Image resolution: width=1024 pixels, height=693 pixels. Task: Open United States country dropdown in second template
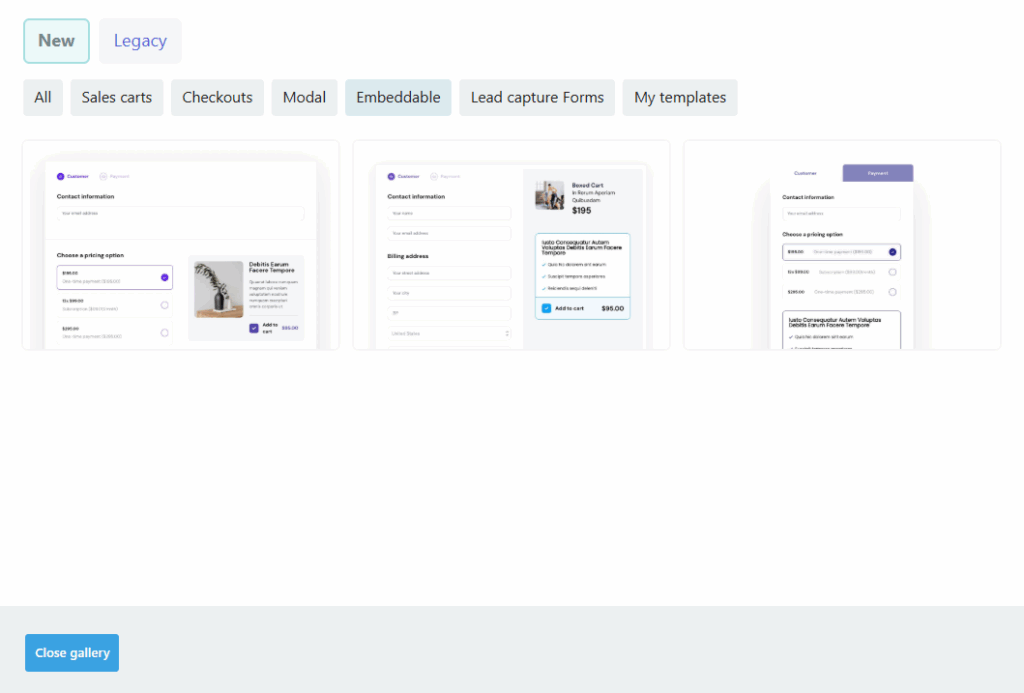click(449, 333)
